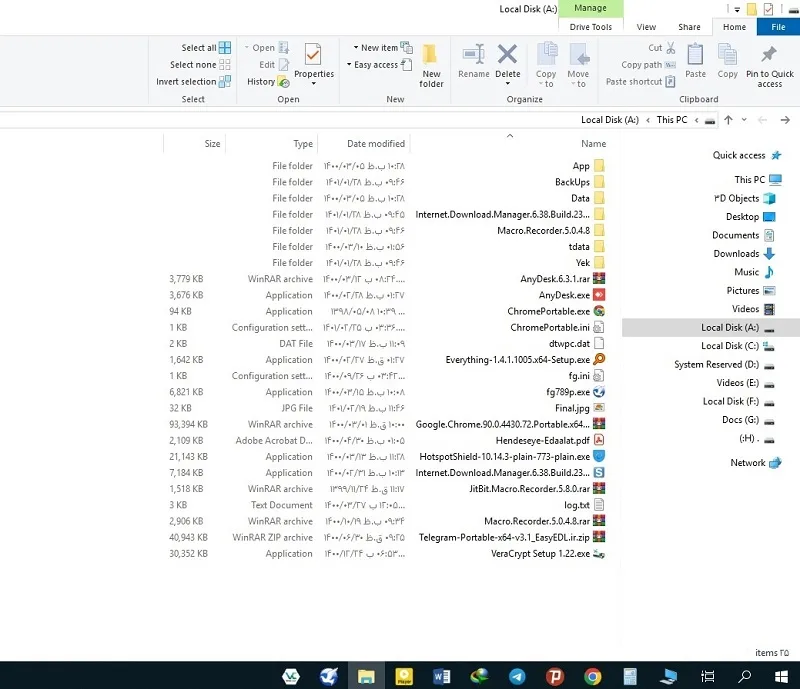Select HotspotShield-10.14.3 installer file icon
The image size is (800, 689).
coord(599,456)
